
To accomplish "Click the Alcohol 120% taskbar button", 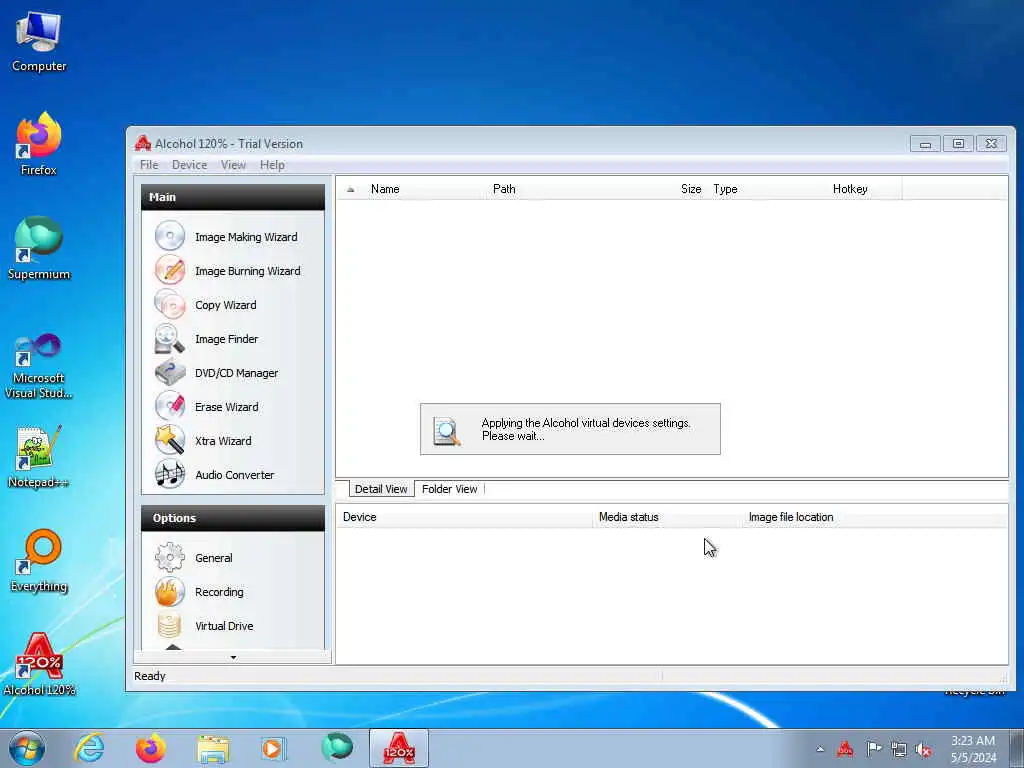I will (399, 748).
